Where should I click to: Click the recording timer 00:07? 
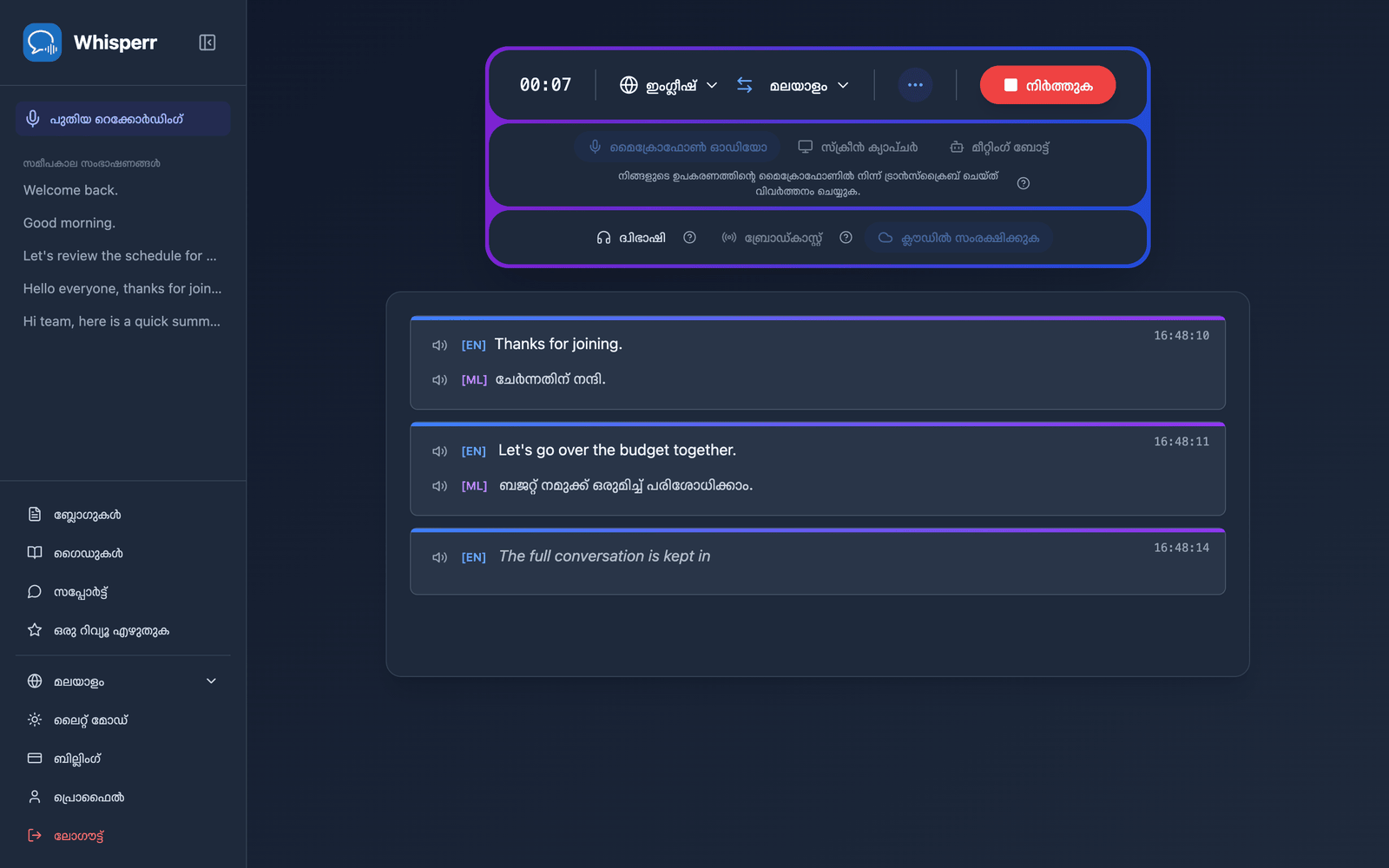[545, 85]
